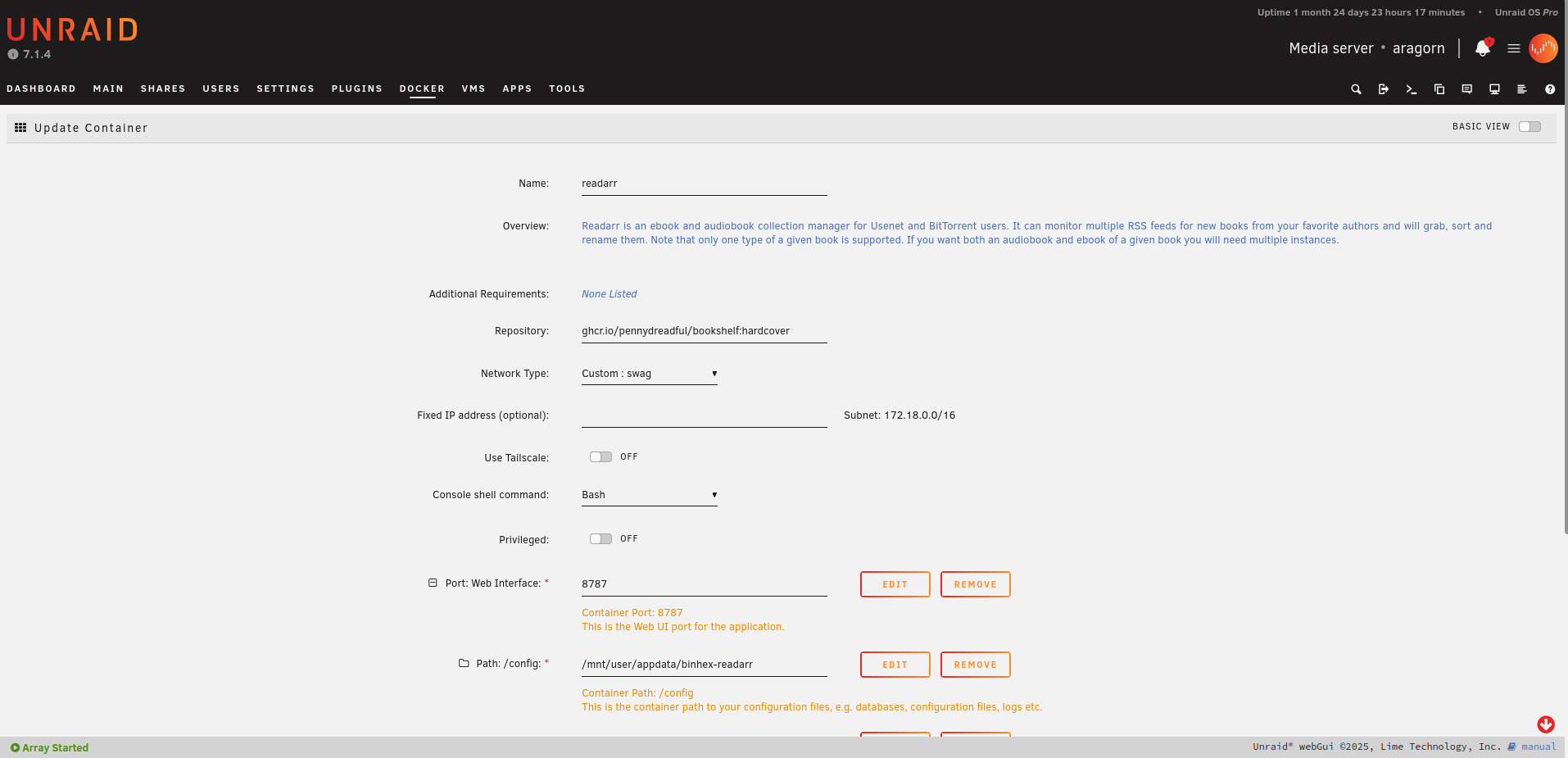
Task: Open the Apps menu
Action: point(517,89)
